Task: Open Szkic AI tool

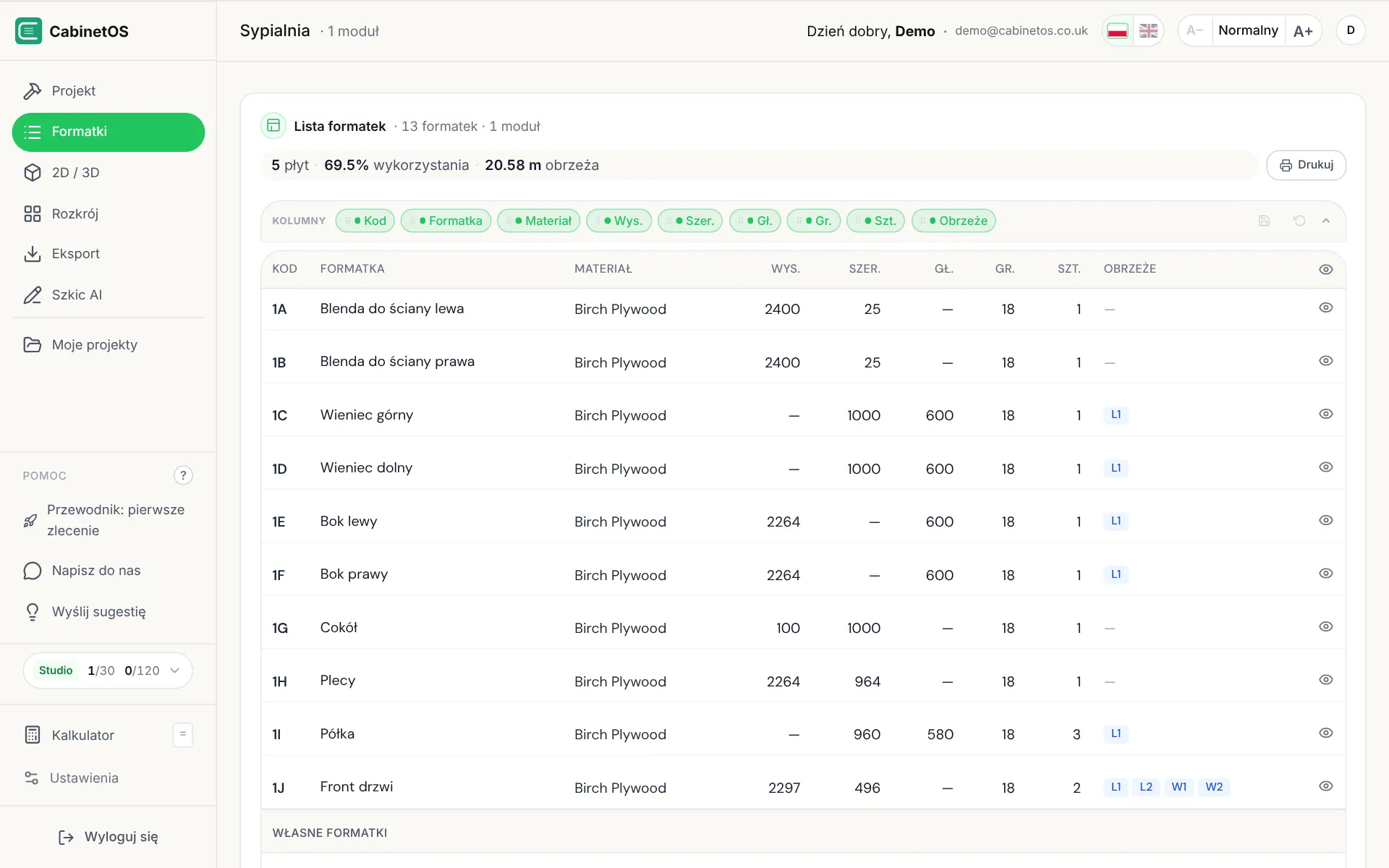Action: (109, 295)
